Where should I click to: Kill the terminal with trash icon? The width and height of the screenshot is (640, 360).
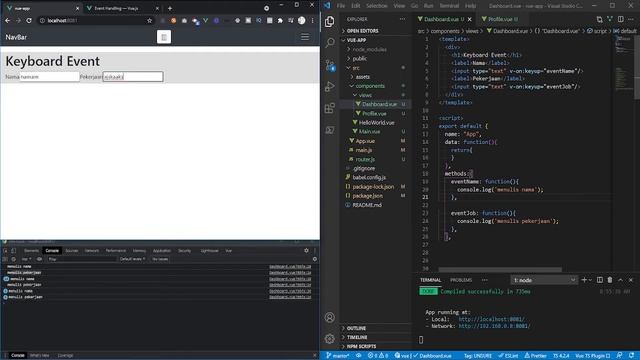coord(610,280)
